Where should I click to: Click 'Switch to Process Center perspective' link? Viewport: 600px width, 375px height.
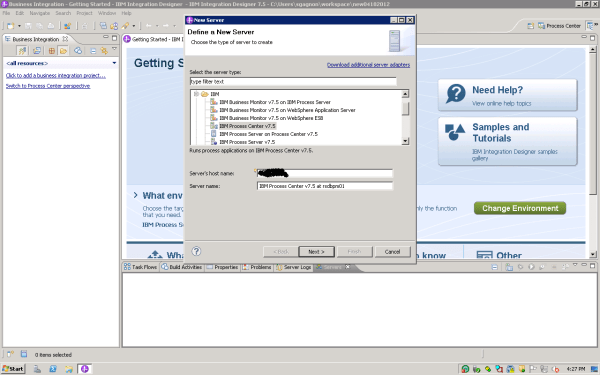pyautogui.click(x=48, y=86)
